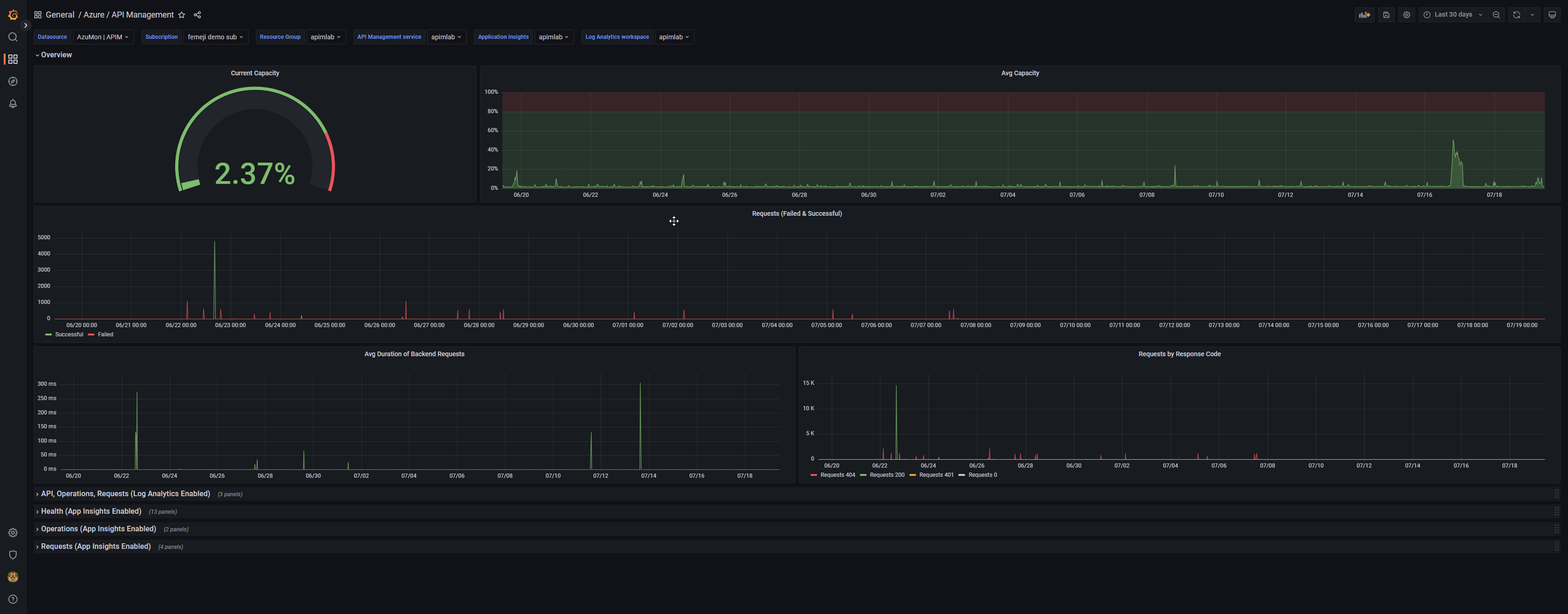This screenshot has width=1568, height=614.
Task: Open the Avg Capacity panel title menu
Action: point(1019,73)
